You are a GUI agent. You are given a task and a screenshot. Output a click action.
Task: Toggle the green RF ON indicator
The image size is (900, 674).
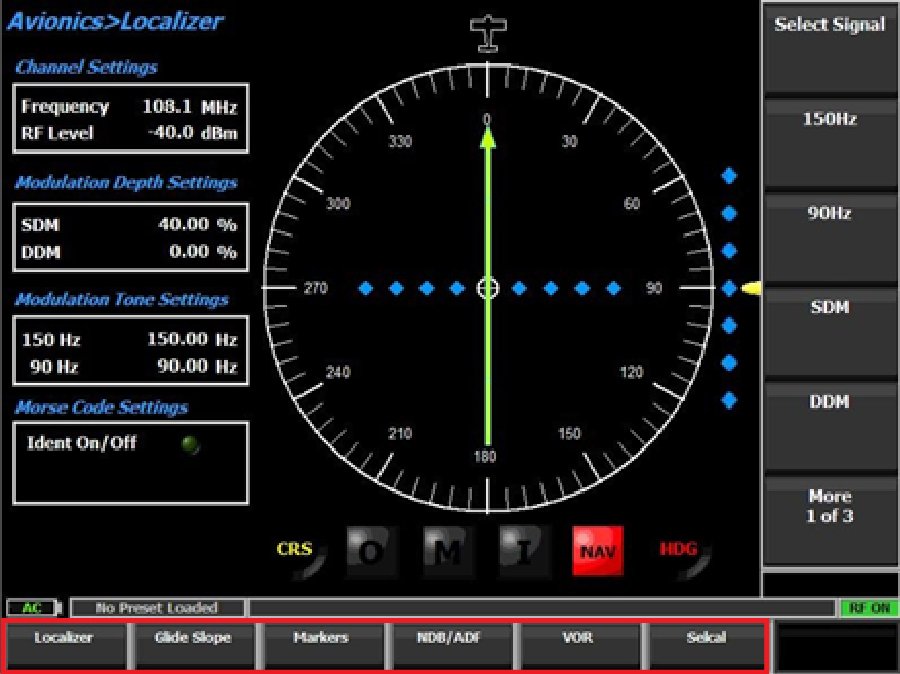point(866,608)
